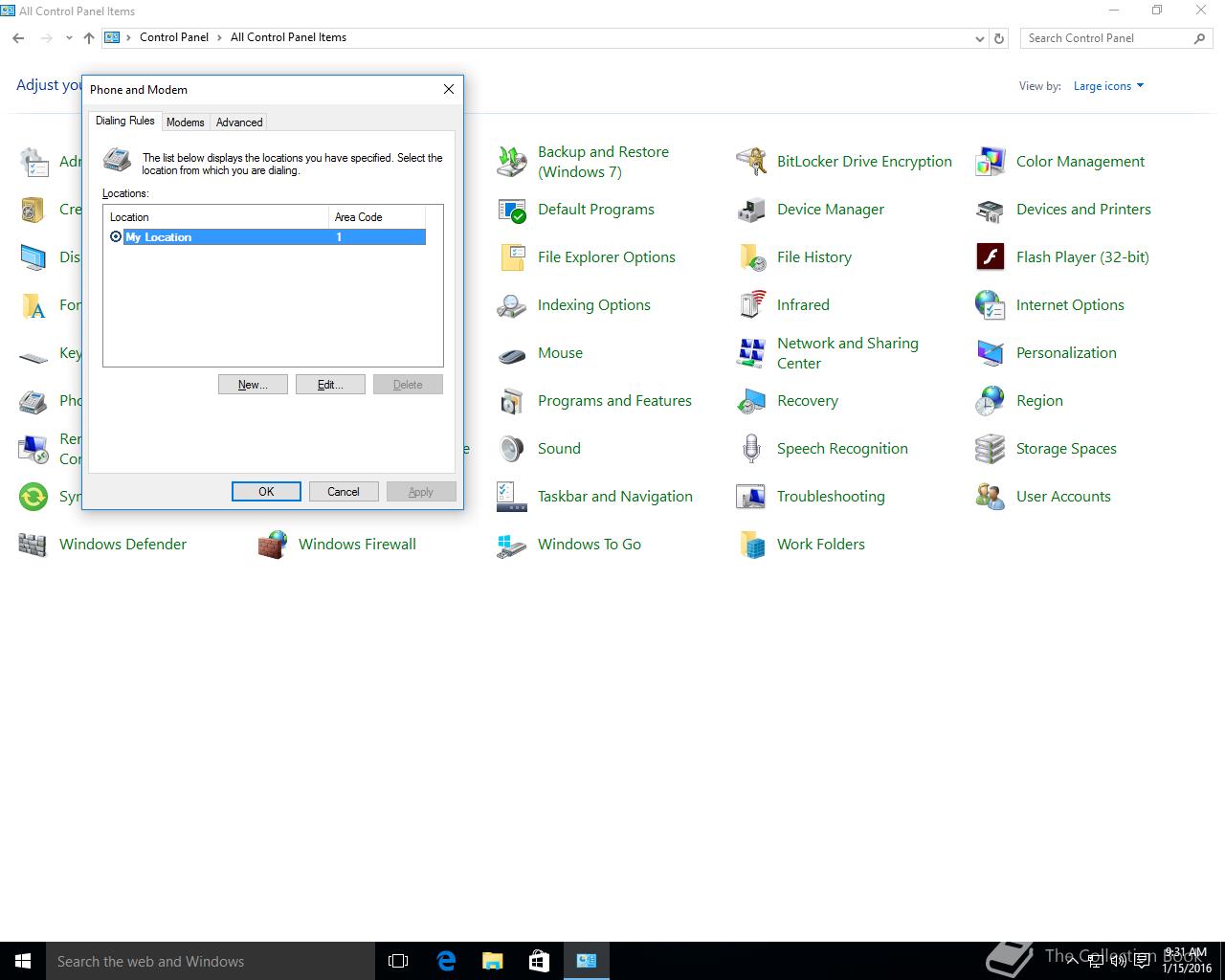Open the Device Manager icon
The image size is (1225, 980).
(x=751, y=210)
